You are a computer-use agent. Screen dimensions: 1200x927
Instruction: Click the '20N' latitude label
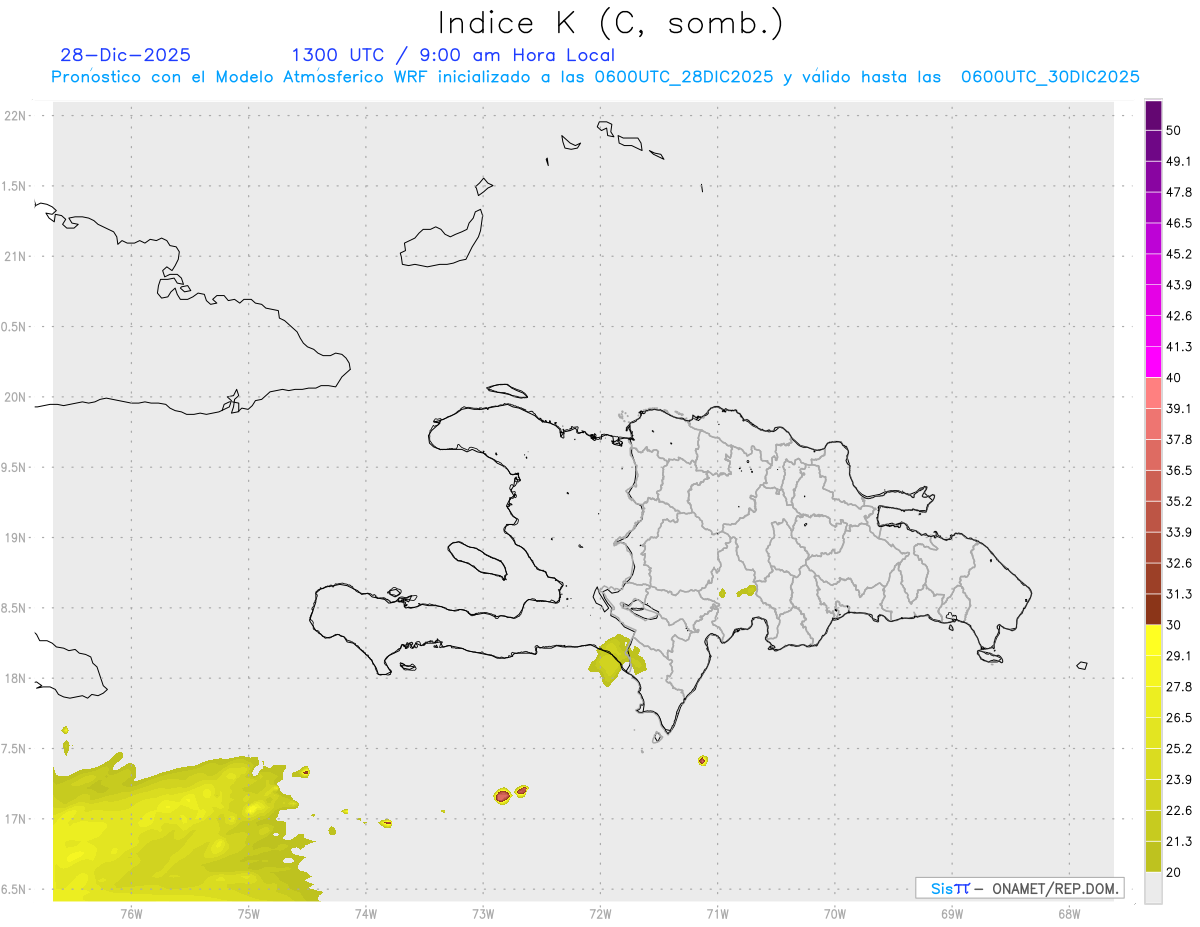tap(16, 397)
